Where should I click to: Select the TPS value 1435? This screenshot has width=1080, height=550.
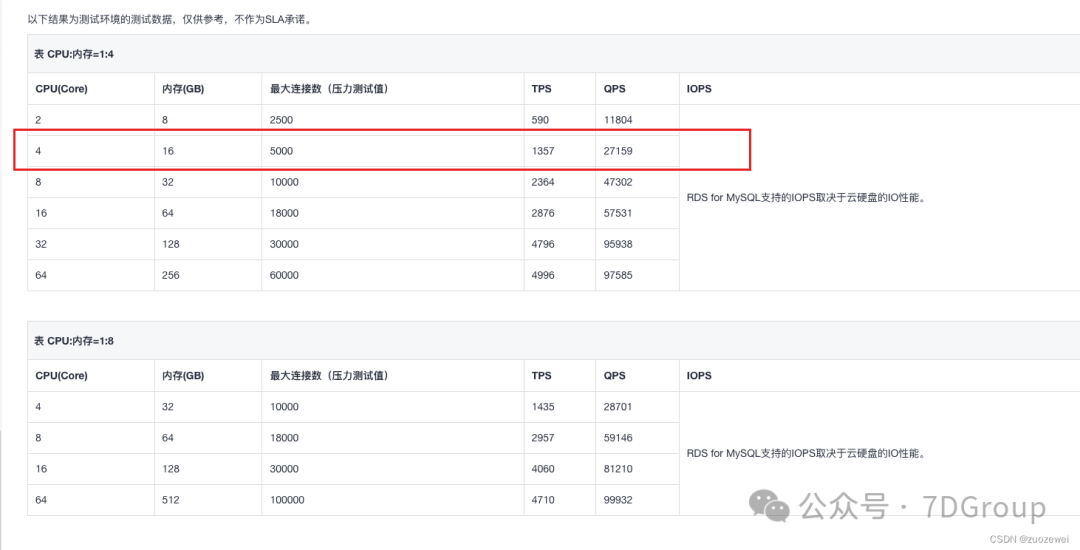click(x=543, y=407)
